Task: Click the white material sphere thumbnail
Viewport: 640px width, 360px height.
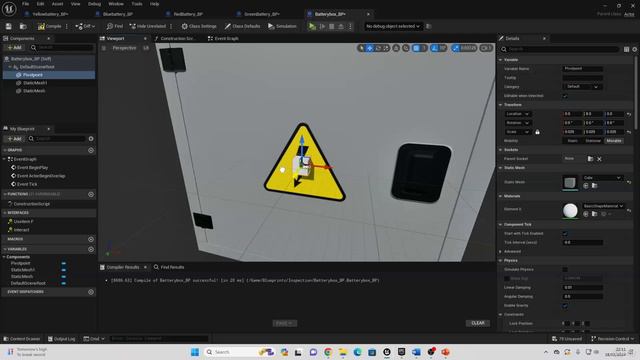Action: [x=570, y=211]
